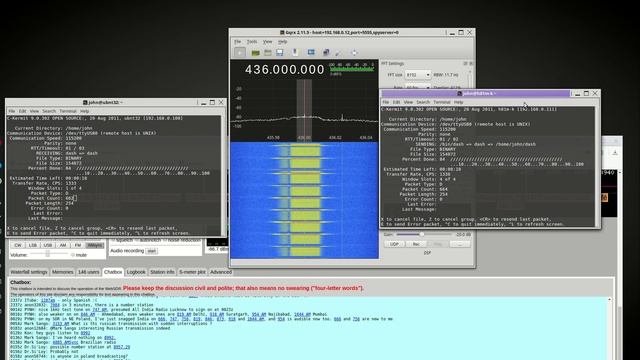The height and width of the screenshot is (360, 640).
Task: Start DSP with the Gqrx power button
Action: [x=240, y=52]
